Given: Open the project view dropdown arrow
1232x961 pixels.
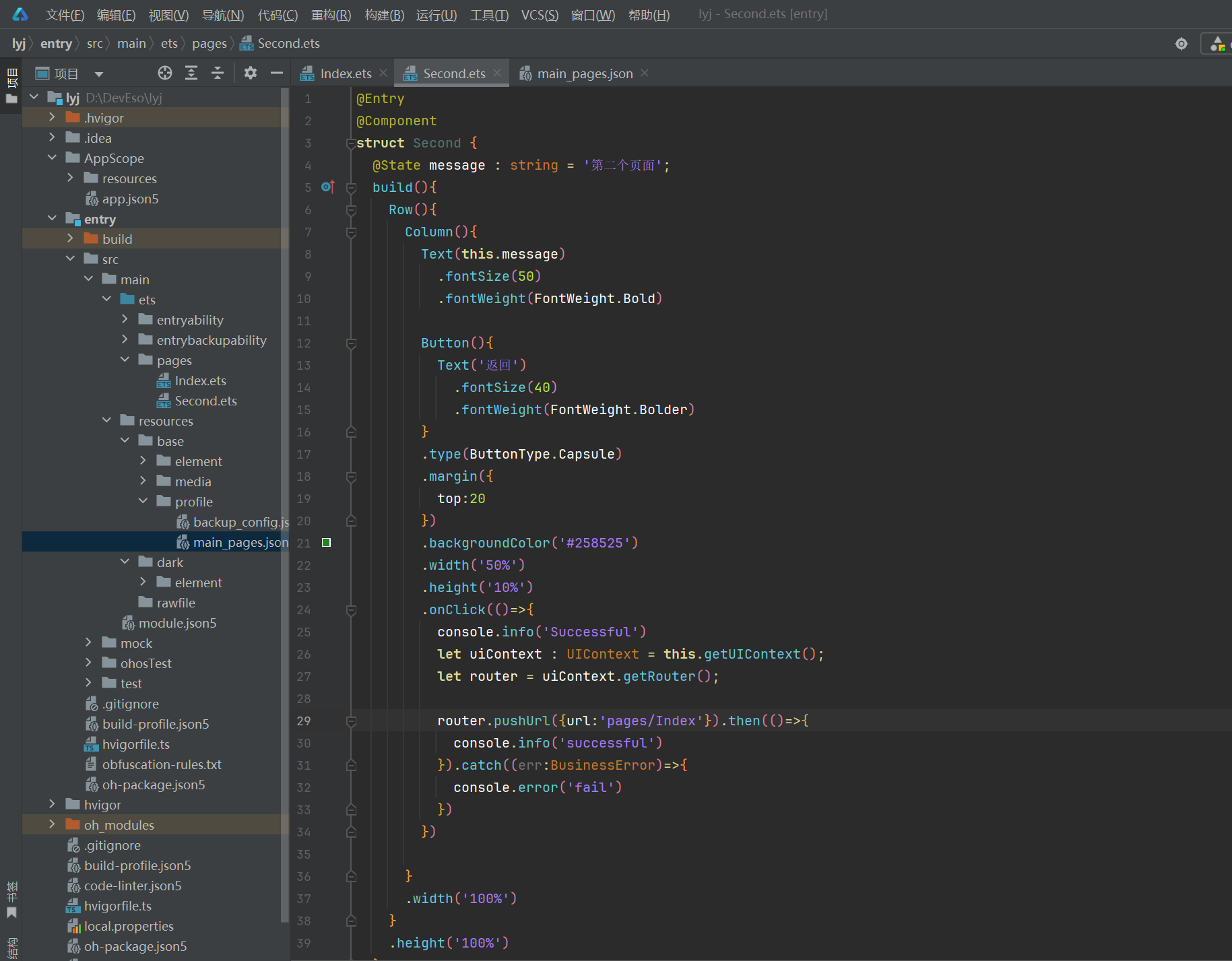Looking at the screenshot, I should [x=99, y=74].
